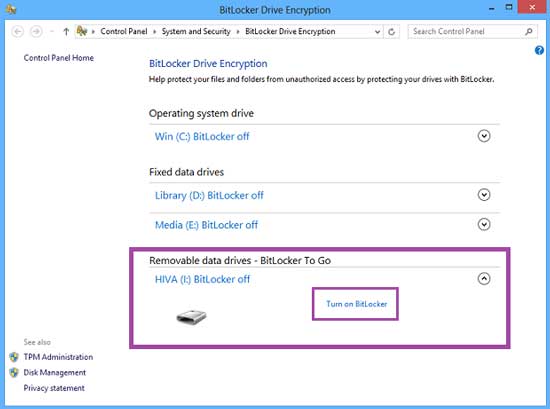Click the HIVA removable drive icon
This screenshot has height=409, width=550.
point(191,316)
